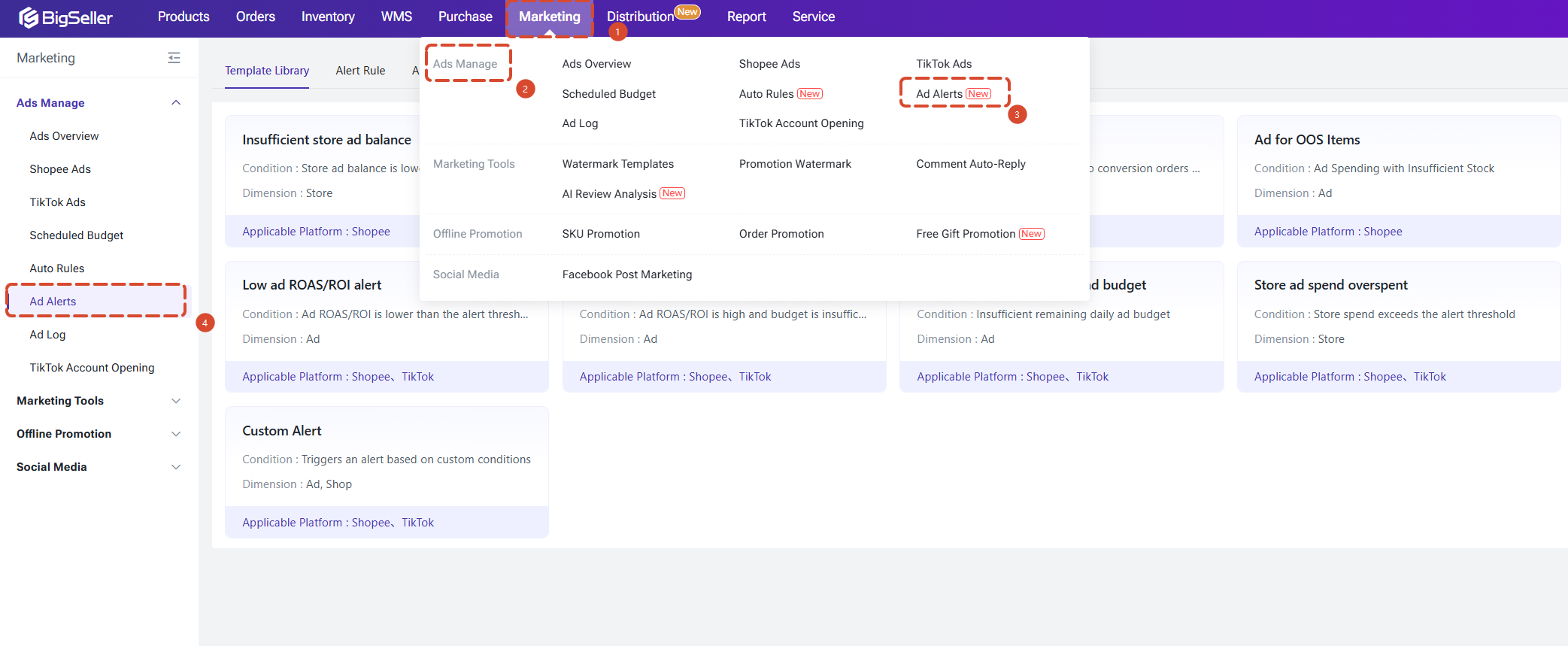Choose Ads Overview in the dropdown menu
Screen dimensions: 1568x646
point(596,64)
